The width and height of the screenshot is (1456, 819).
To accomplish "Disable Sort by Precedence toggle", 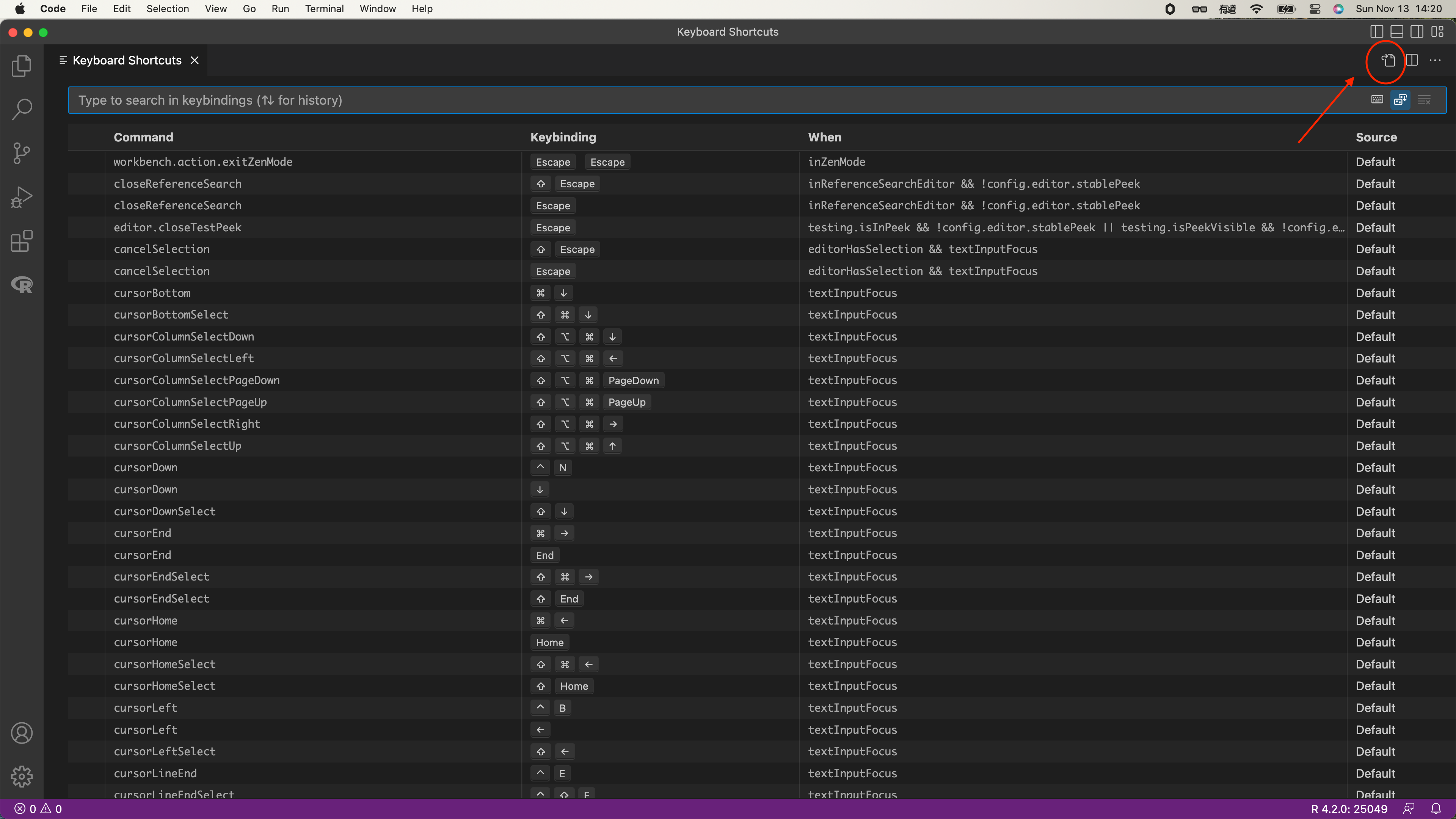I will click(x=1401, y=99).
